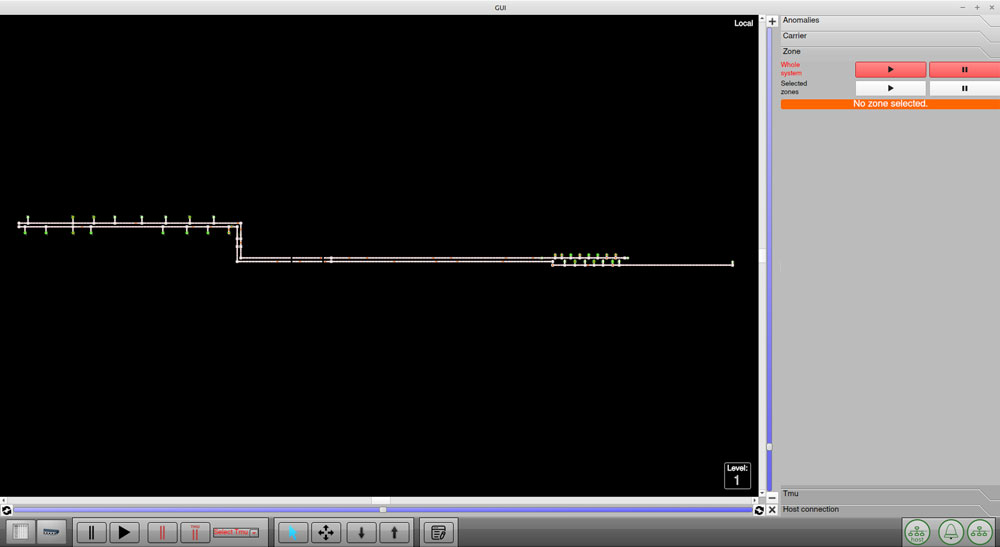The height and width of the screenshot is (547, 1000).
Task: Open the notes edit icon in toolbar
Action: pyautogui.click(x=438, y=533)
